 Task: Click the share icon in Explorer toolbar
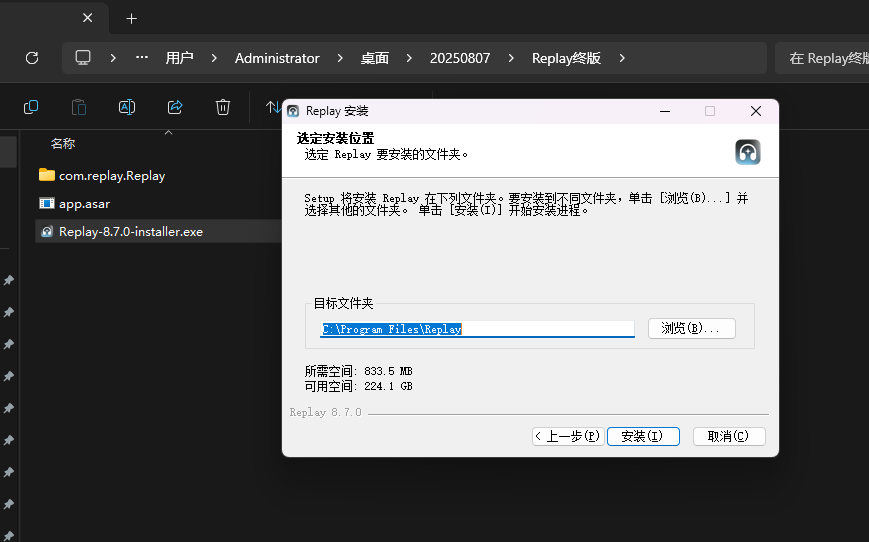[175, 107]
